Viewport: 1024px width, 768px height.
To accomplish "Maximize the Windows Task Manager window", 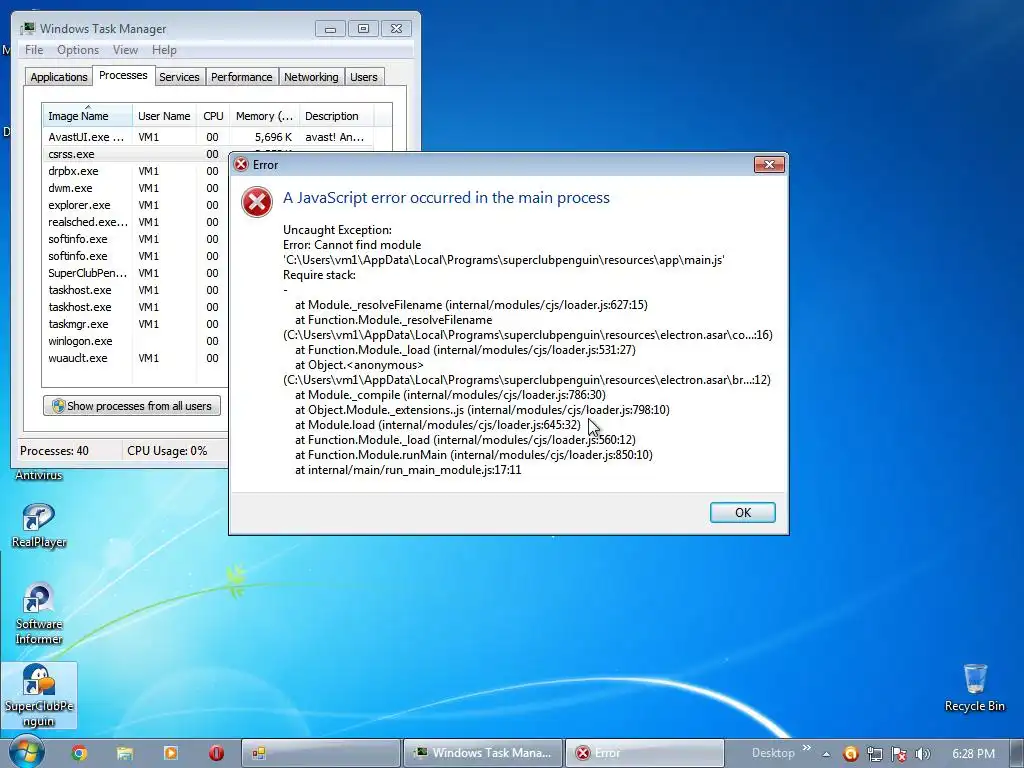I will [363, 29].
